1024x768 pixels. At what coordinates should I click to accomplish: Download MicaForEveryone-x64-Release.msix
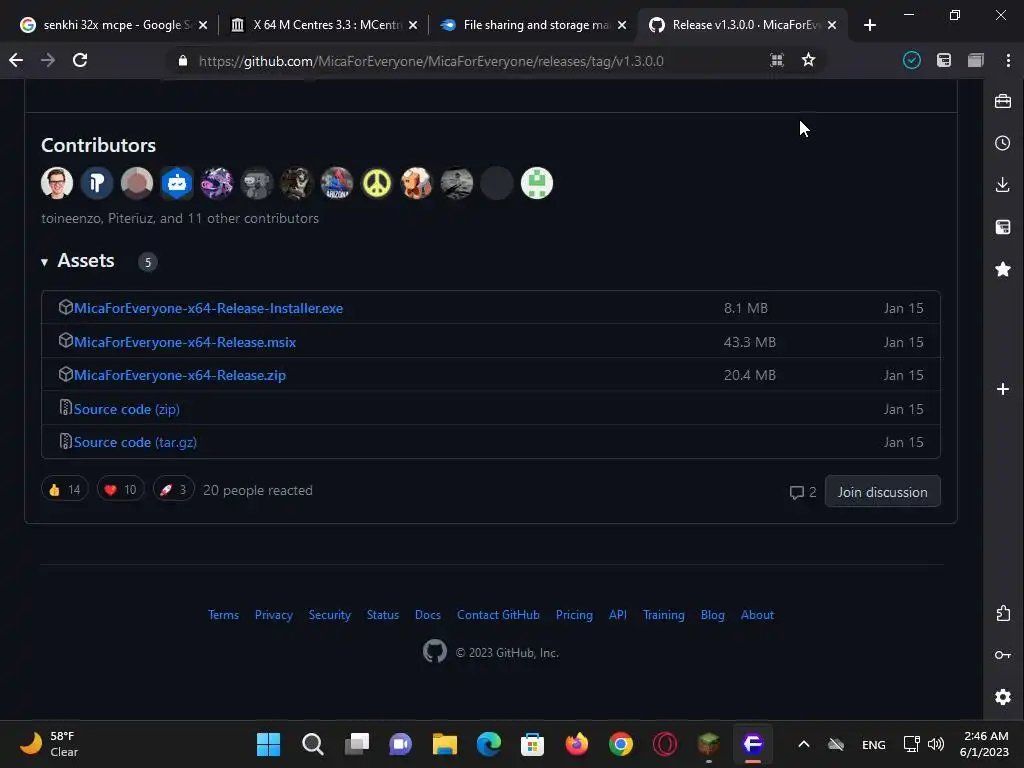click(185, 342)
